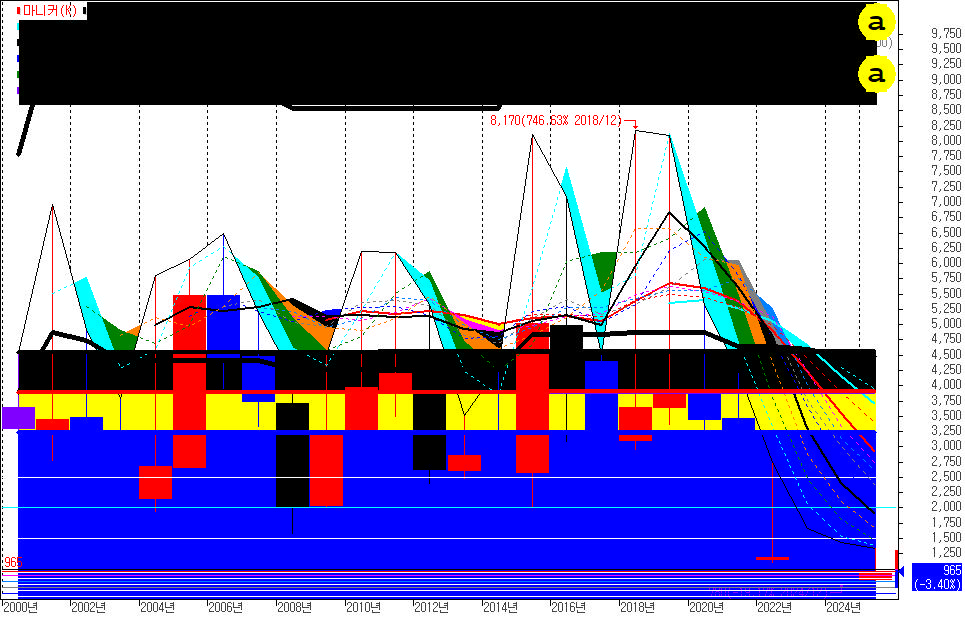This screenshot has height=617, width=965.
Task: Click the 2010년 label on time axis
Action: (x=362, y=607)
